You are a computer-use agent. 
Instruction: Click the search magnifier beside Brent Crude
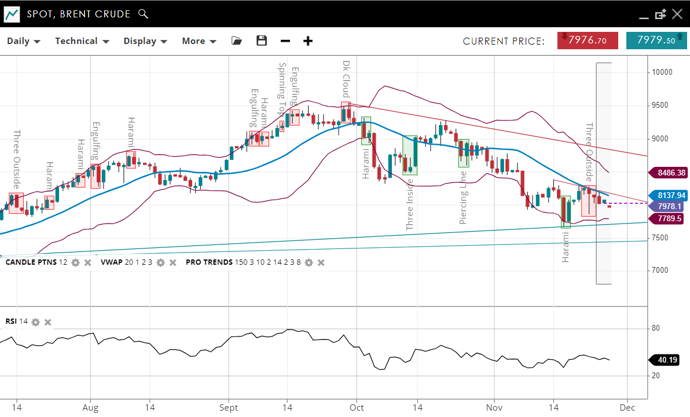point(144,14)
